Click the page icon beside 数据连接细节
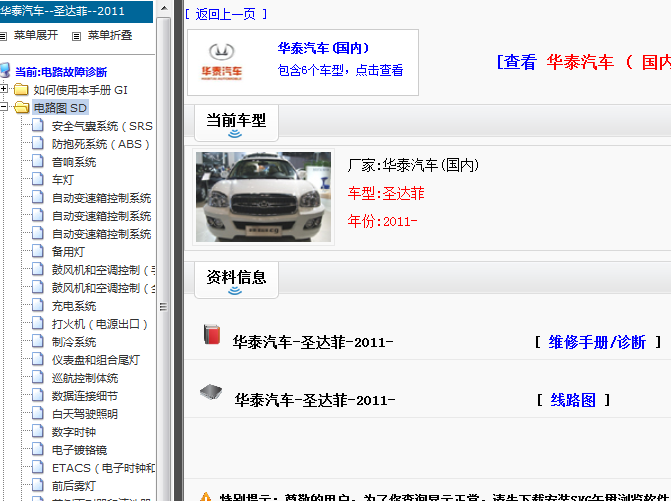This screenshot has width=671, height=501. 38,395
